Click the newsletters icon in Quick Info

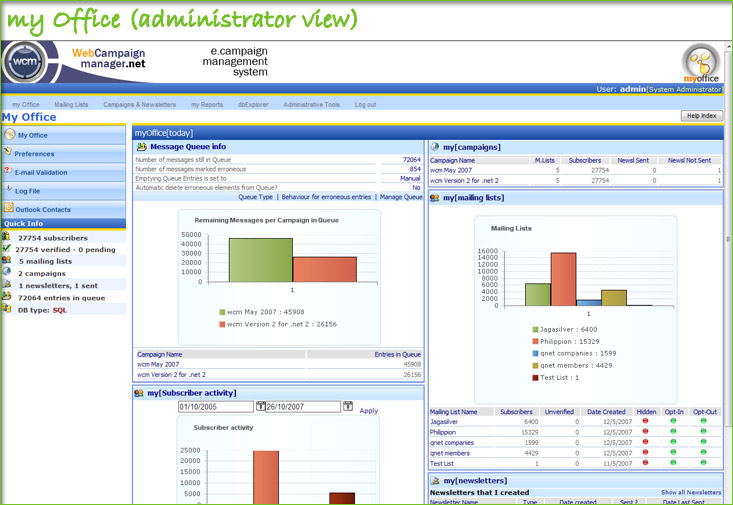pyautogui.click(x=6, y=284)
